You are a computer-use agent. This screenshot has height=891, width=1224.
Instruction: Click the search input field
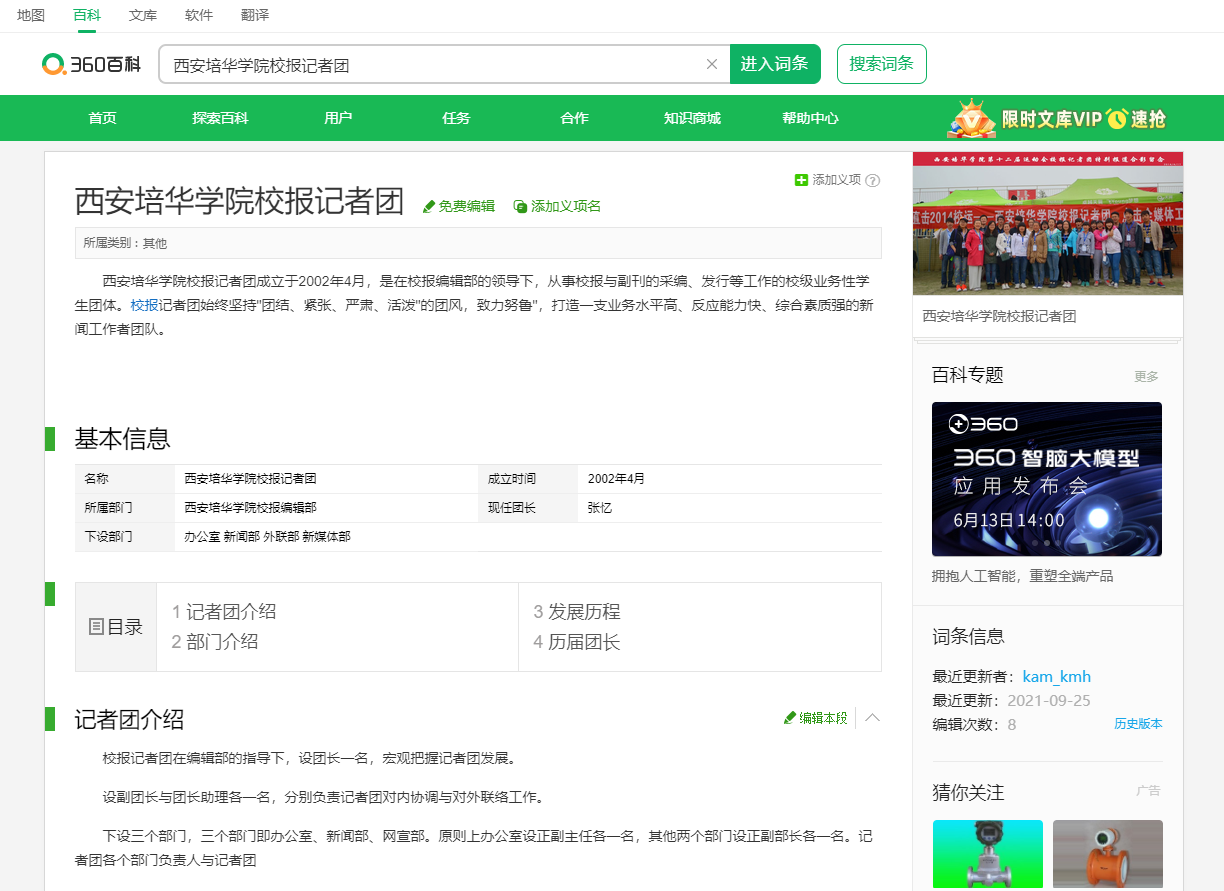pos(430,65)
